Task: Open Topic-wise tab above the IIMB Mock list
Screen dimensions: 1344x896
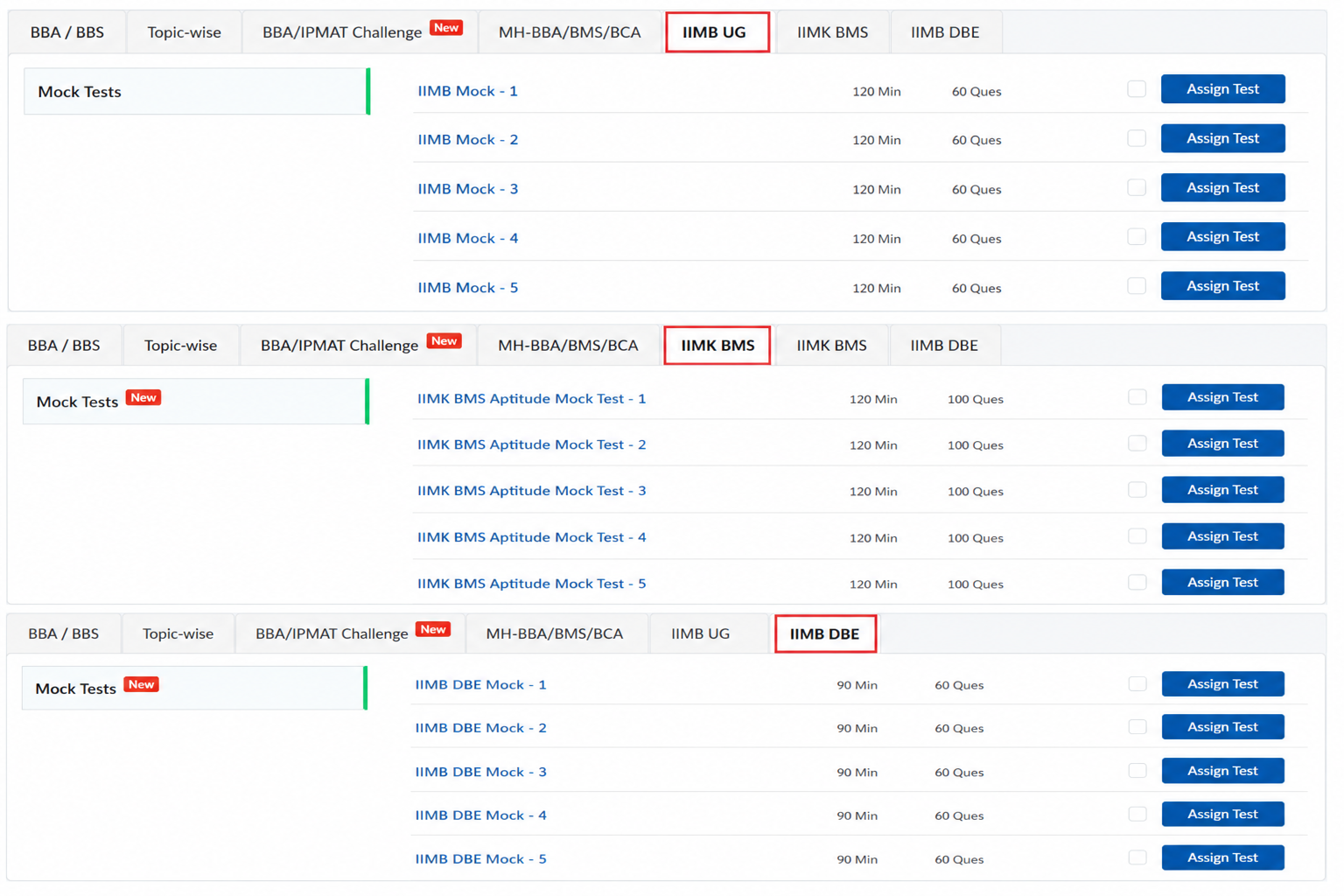Action: tap(184, 32)
